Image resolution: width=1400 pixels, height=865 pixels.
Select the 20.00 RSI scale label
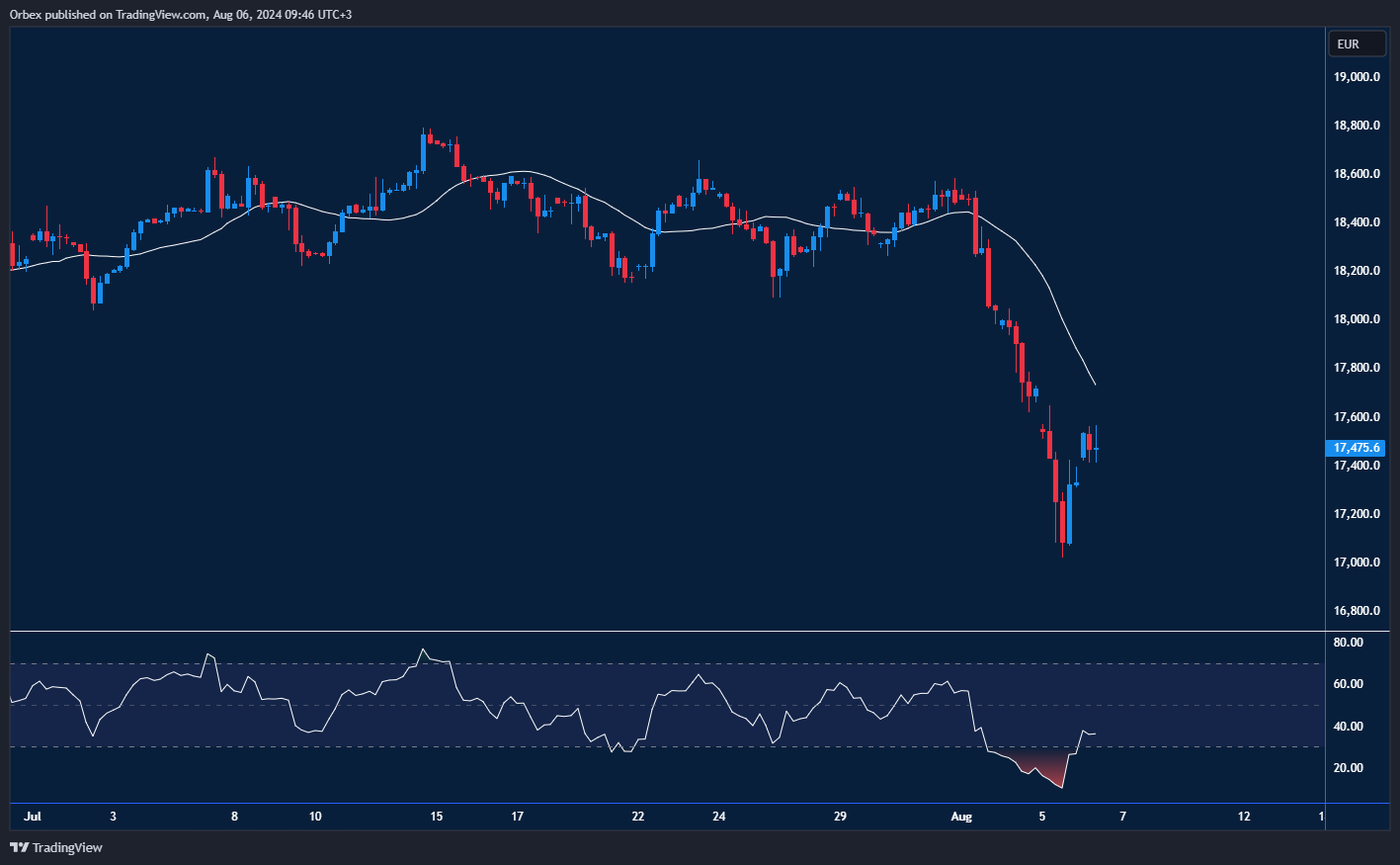1348,768
